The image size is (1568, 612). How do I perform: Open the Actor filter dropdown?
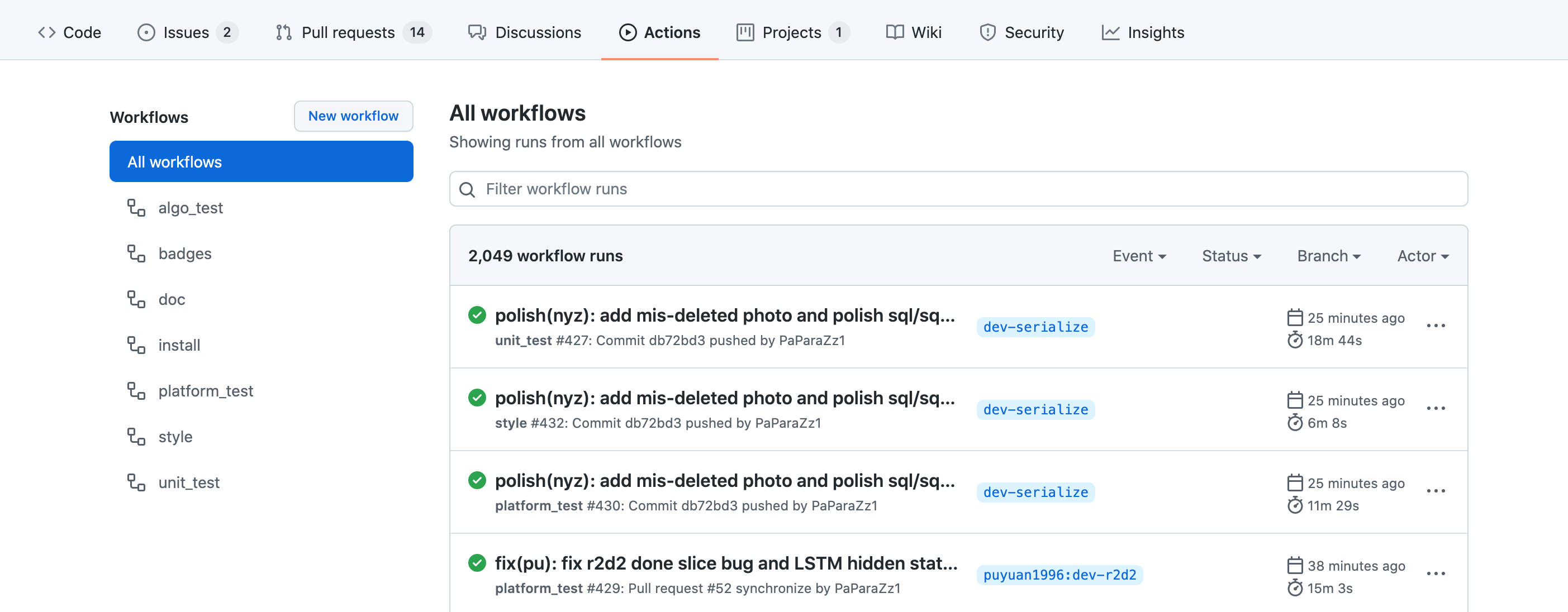point(1423,256)
